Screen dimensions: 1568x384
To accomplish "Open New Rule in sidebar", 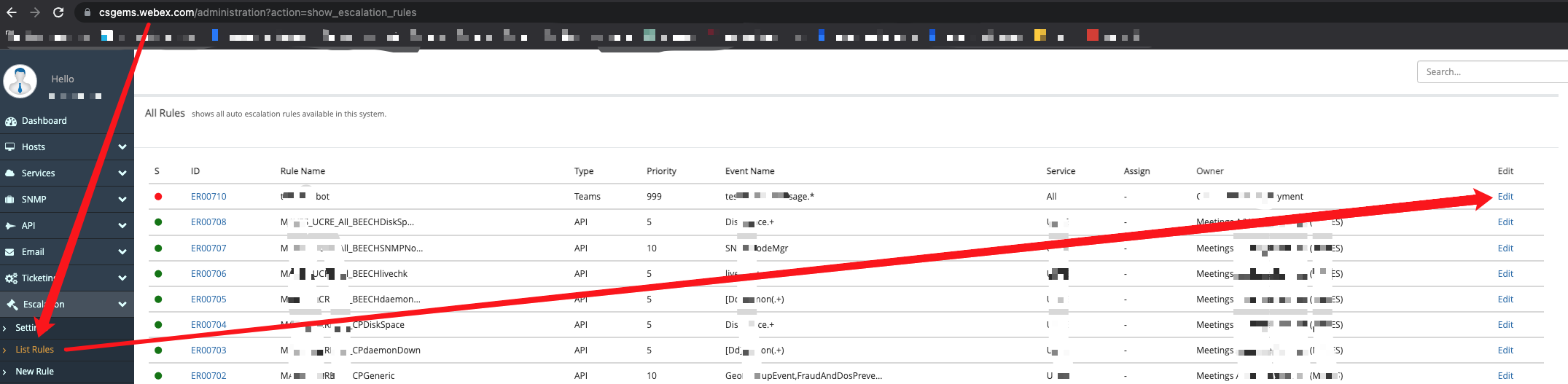I will tap(35, 372).
